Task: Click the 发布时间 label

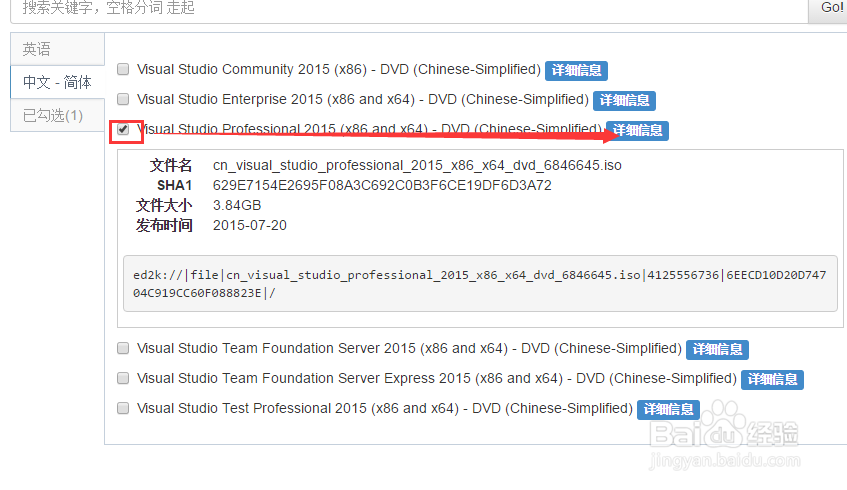Action: click(164, 225)
